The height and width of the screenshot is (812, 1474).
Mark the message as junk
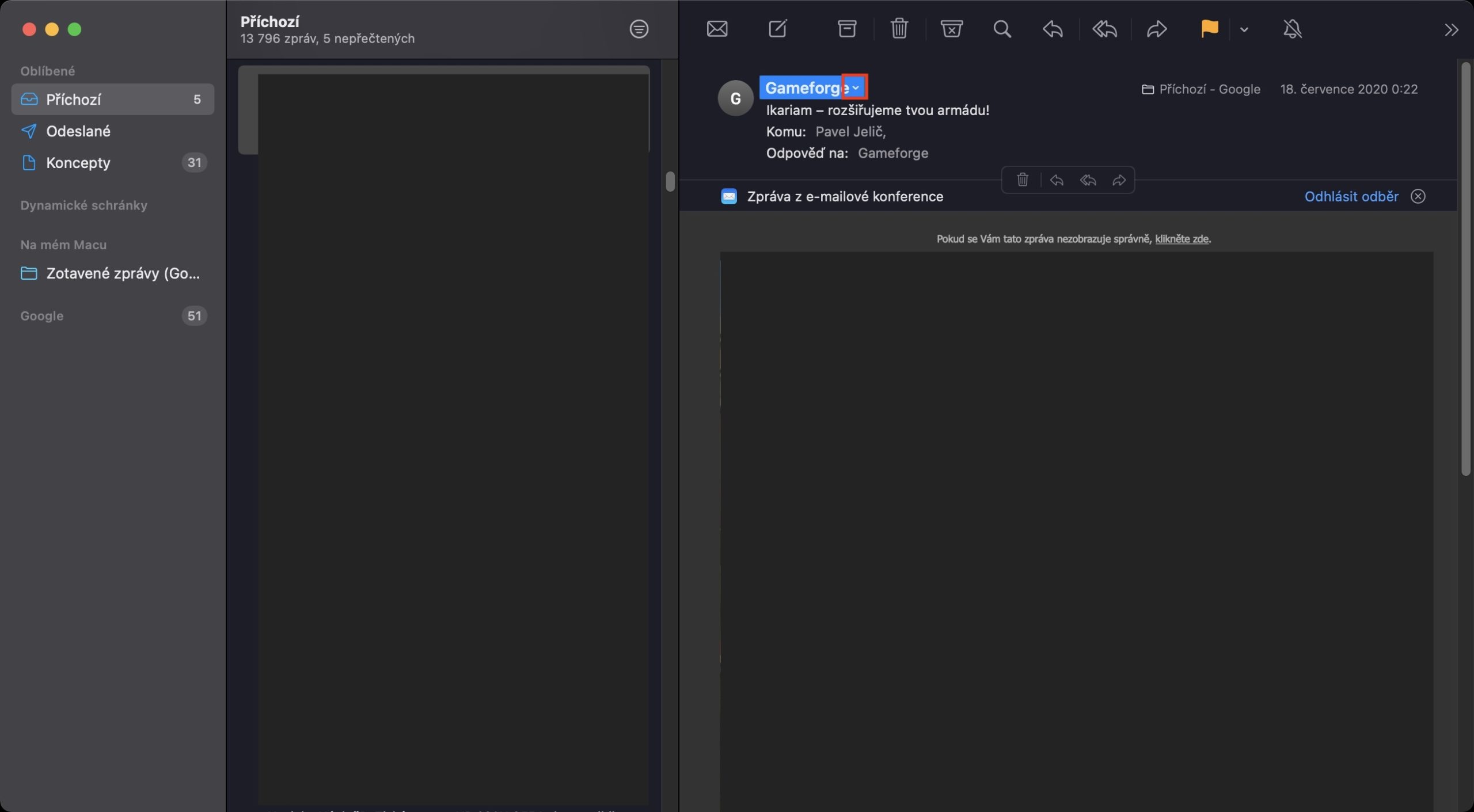(951, 28)
